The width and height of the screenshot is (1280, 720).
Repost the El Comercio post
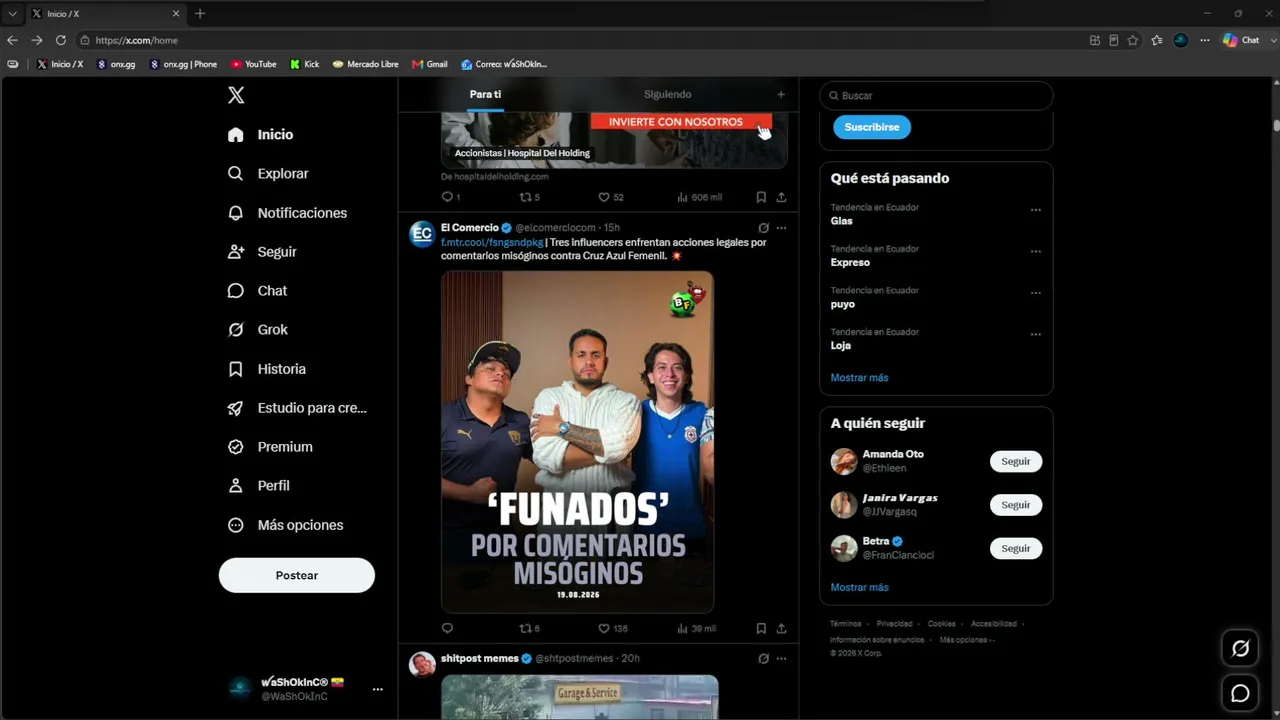click(x=530, y=628)
